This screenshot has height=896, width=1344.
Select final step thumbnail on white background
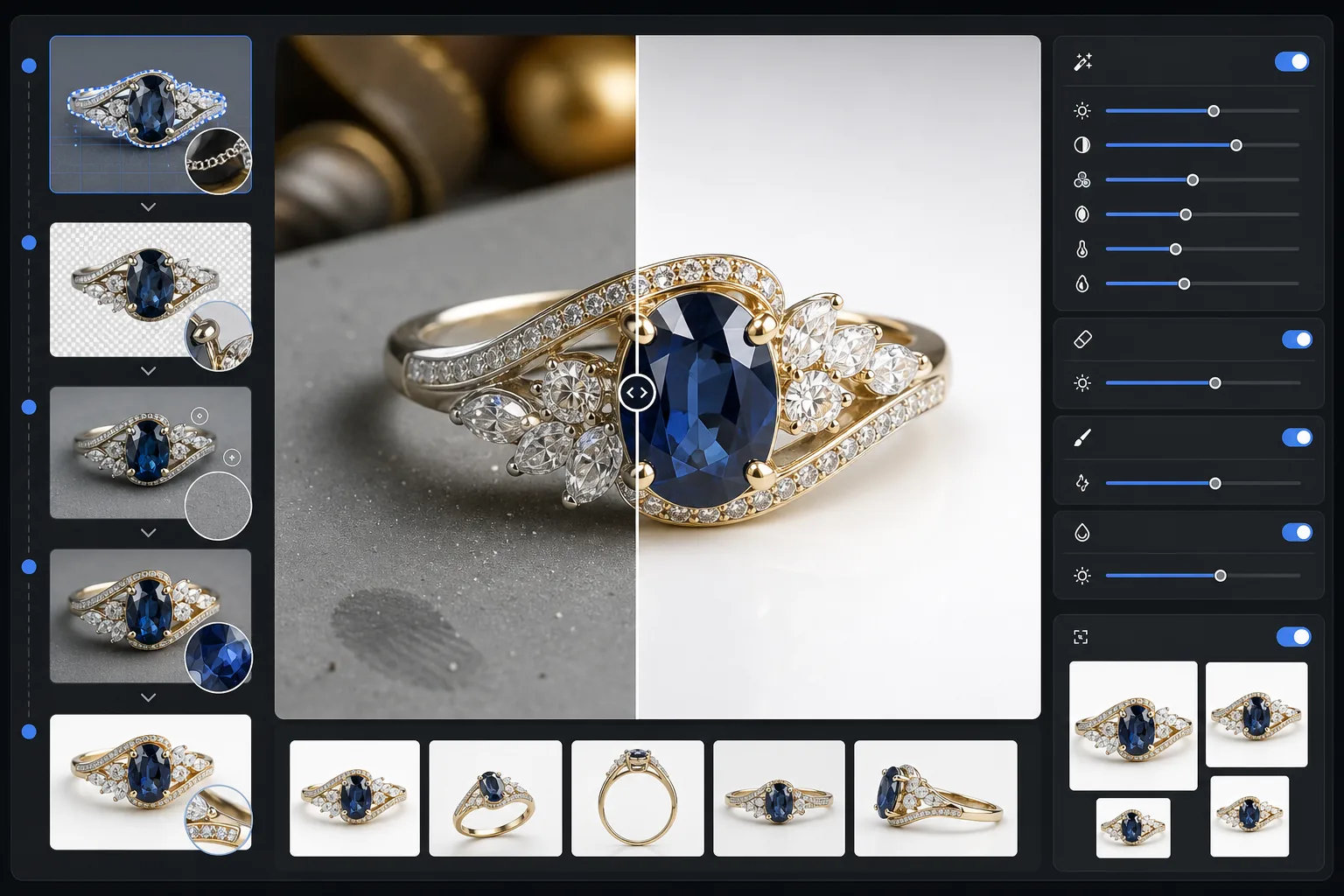[x=150, y=782]
